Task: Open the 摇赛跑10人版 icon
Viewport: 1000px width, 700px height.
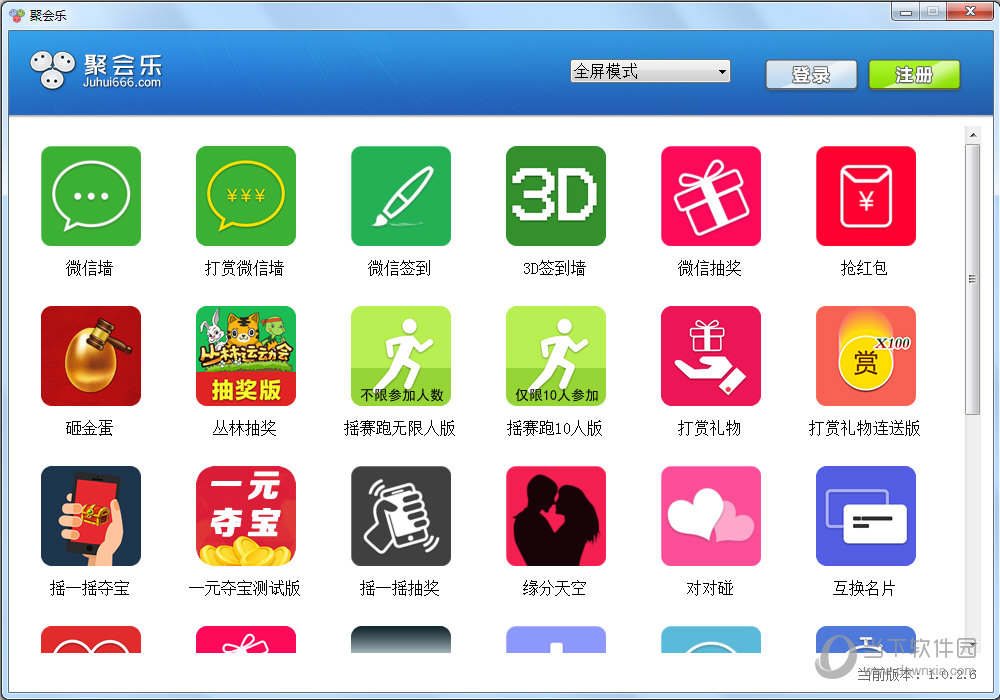Action: pyautogui.click(x=556, y=356)
